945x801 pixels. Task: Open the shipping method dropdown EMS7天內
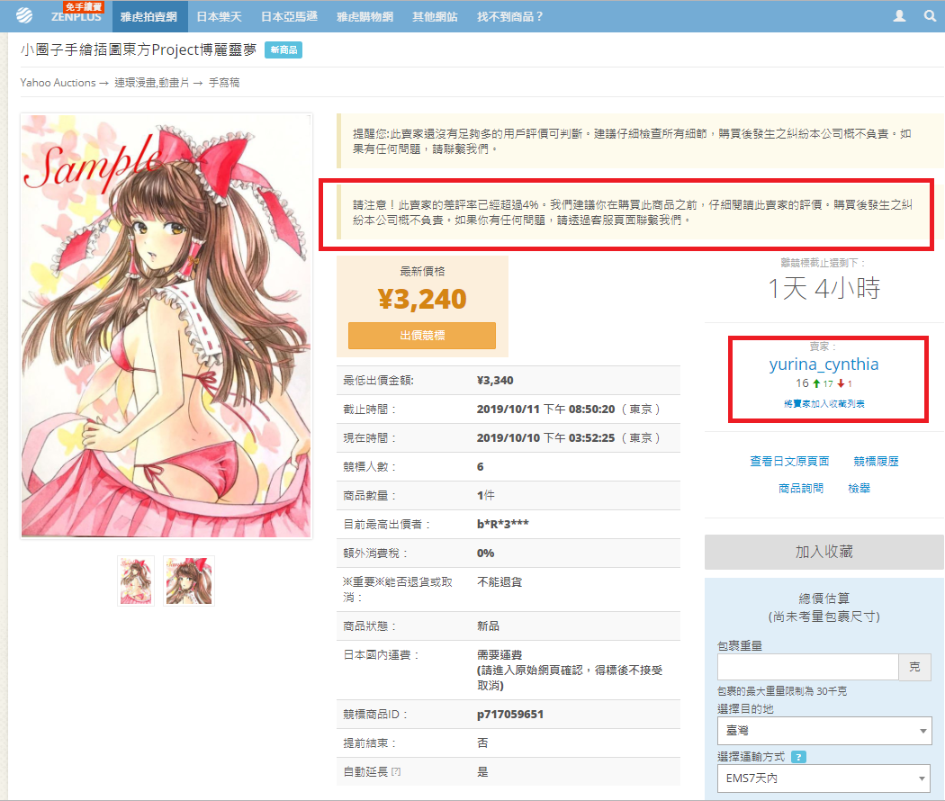point(824,778)
